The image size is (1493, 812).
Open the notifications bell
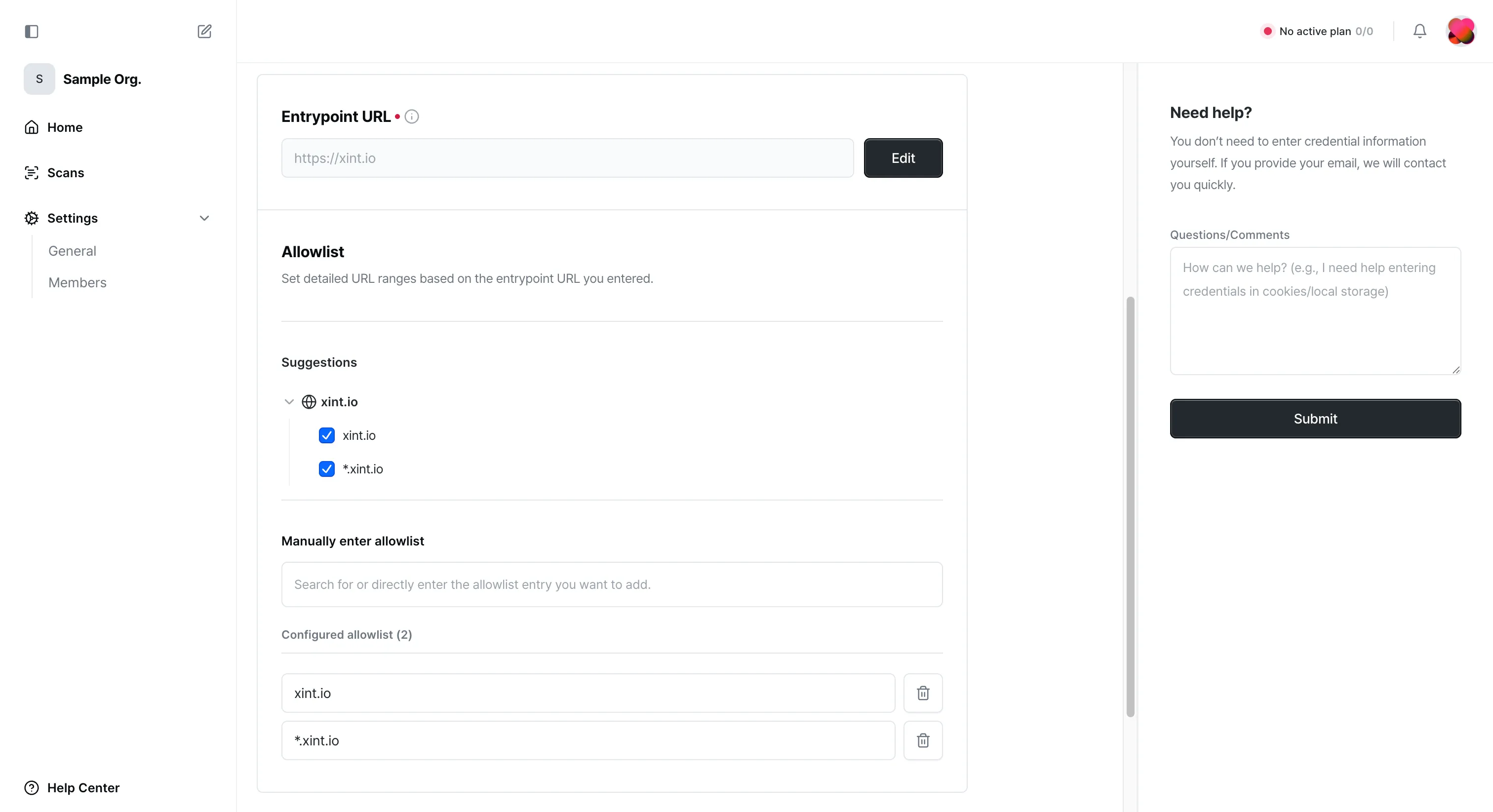click(x=1419, y=31)
